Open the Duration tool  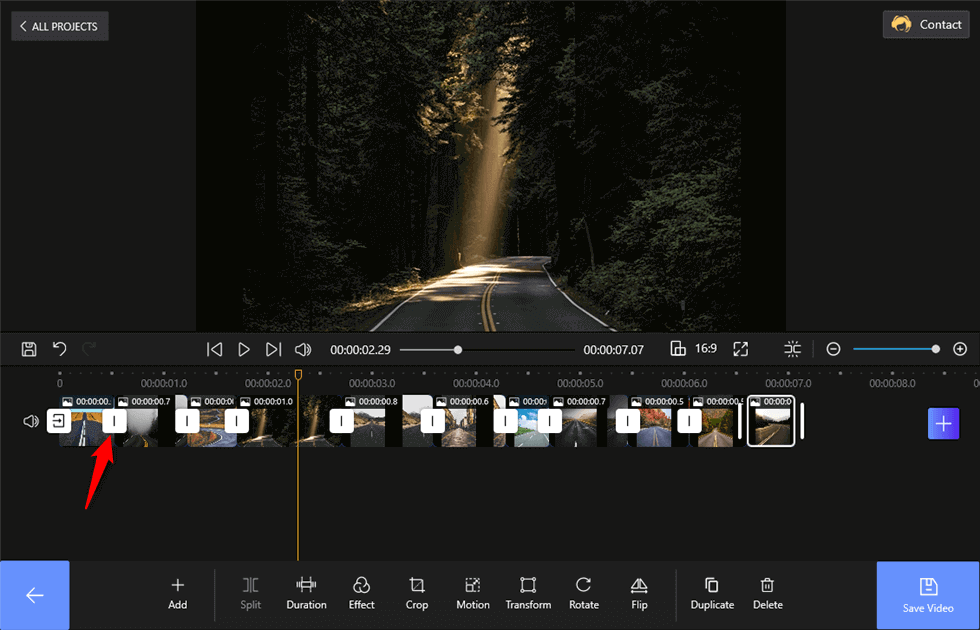(x=306, y=594)
